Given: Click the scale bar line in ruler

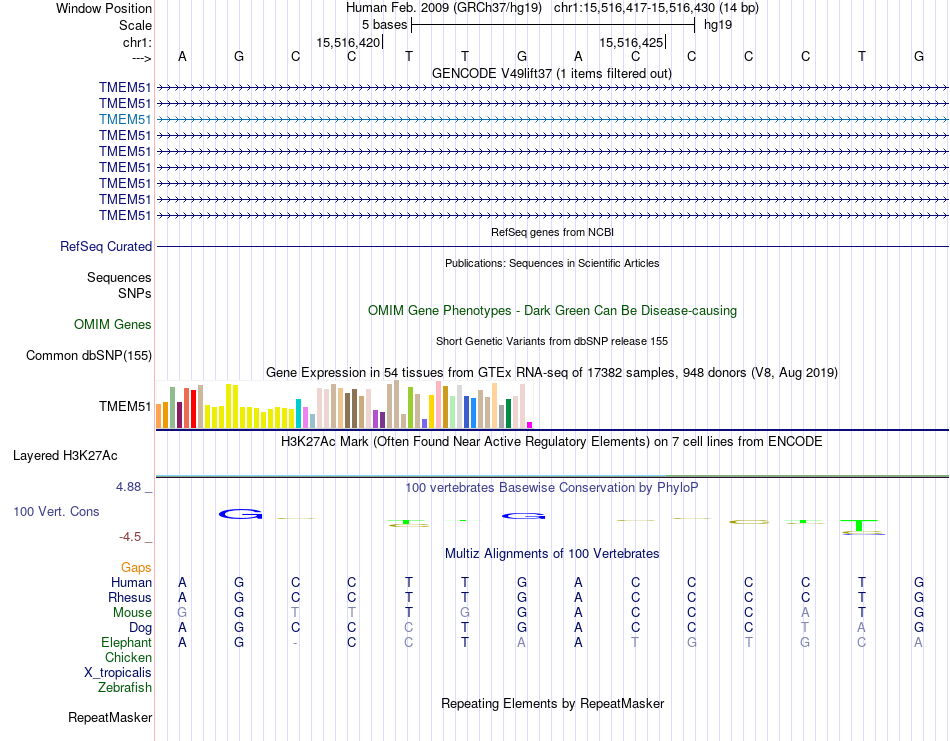Looking at the screenshot, I should (x=553, y=25).
